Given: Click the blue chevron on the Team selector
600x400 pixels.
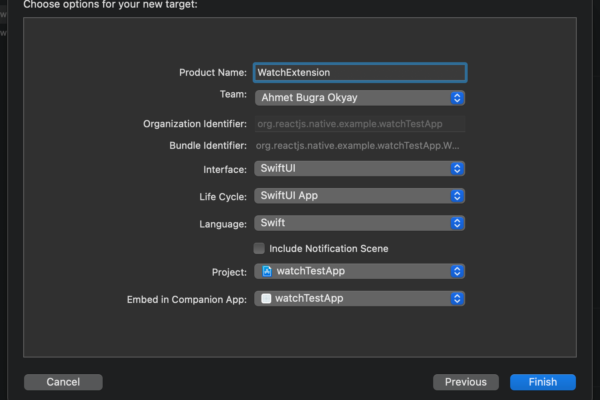Looking at the screenshot, I should click(458, 98).
